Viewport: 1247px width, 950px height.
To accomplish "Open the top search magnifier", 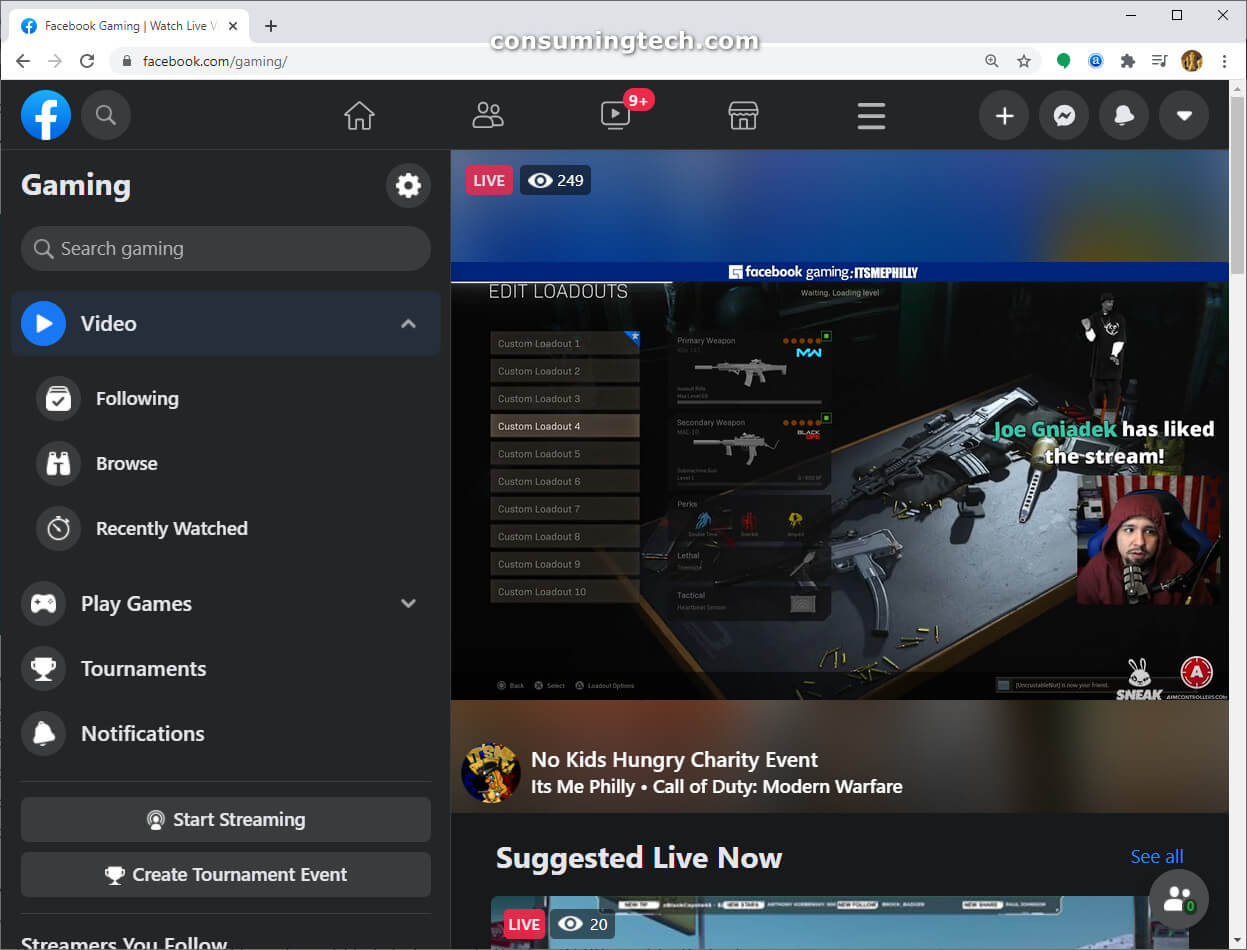I will (106, 115).
